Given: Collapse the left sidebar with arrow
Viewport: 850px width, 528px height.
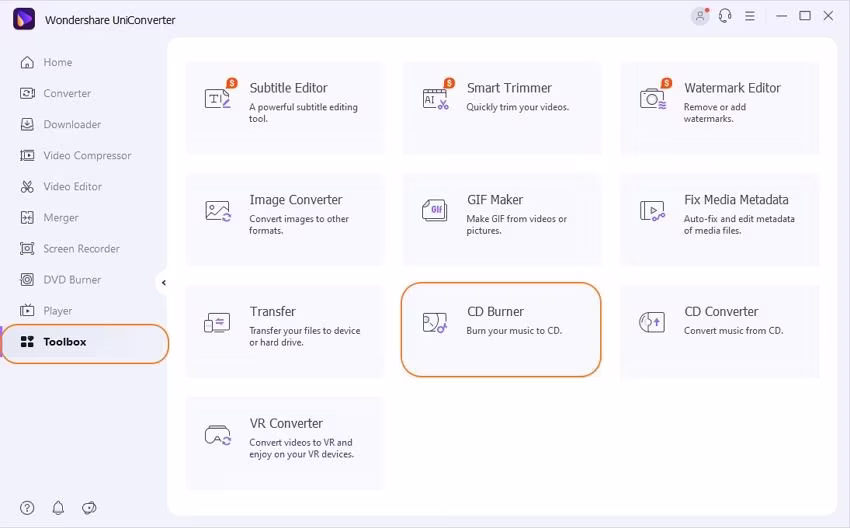Looking at the screenshot, I should [x=163, y=283].
